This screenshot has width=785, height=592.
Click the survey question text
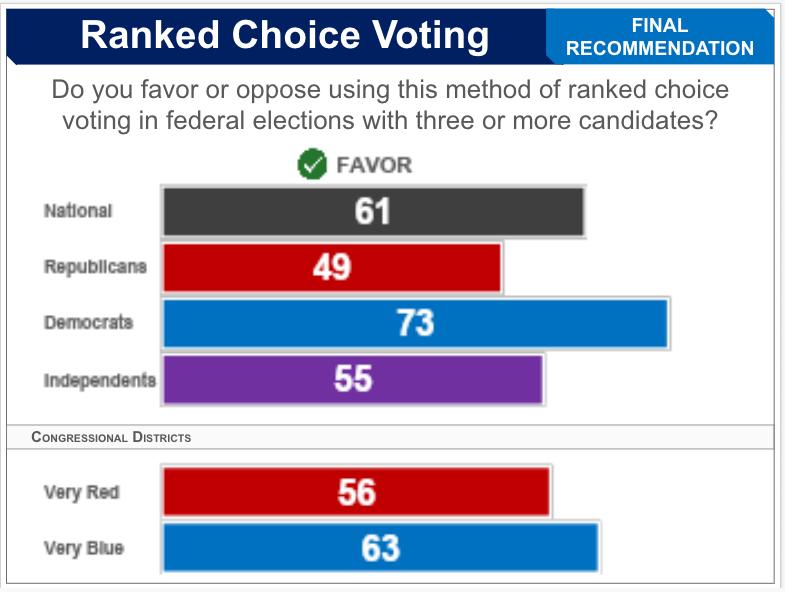(390, 105)
